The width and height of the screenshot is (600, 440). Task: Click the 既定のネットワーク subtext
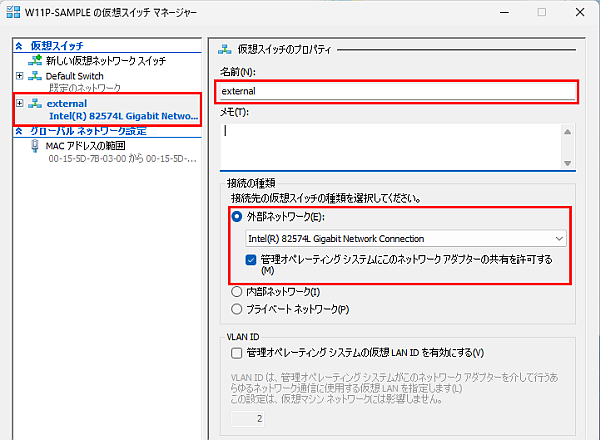(85, 88)
